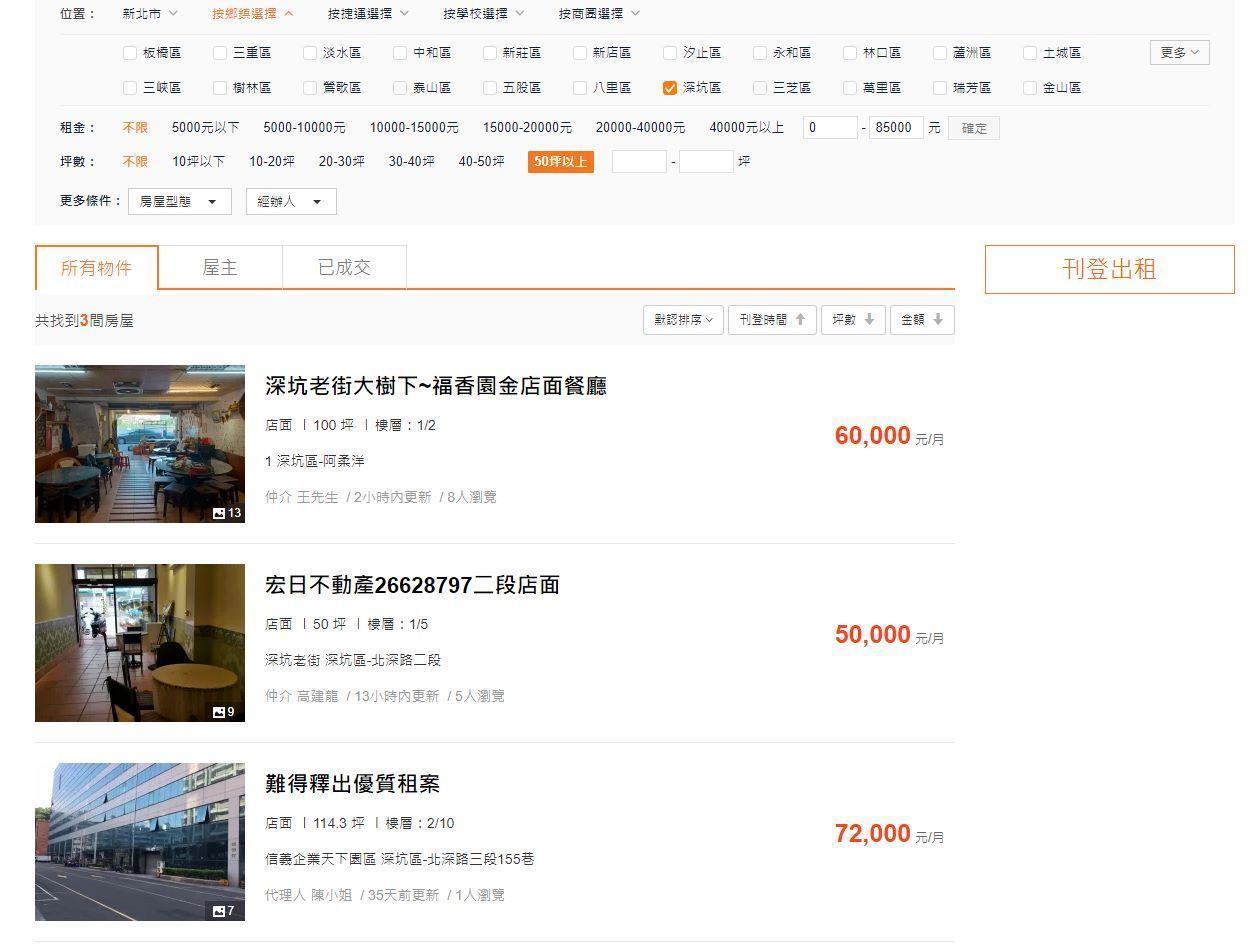
Task: Click the maximum 坪 area input field
Action: click(x=706, y=162)
